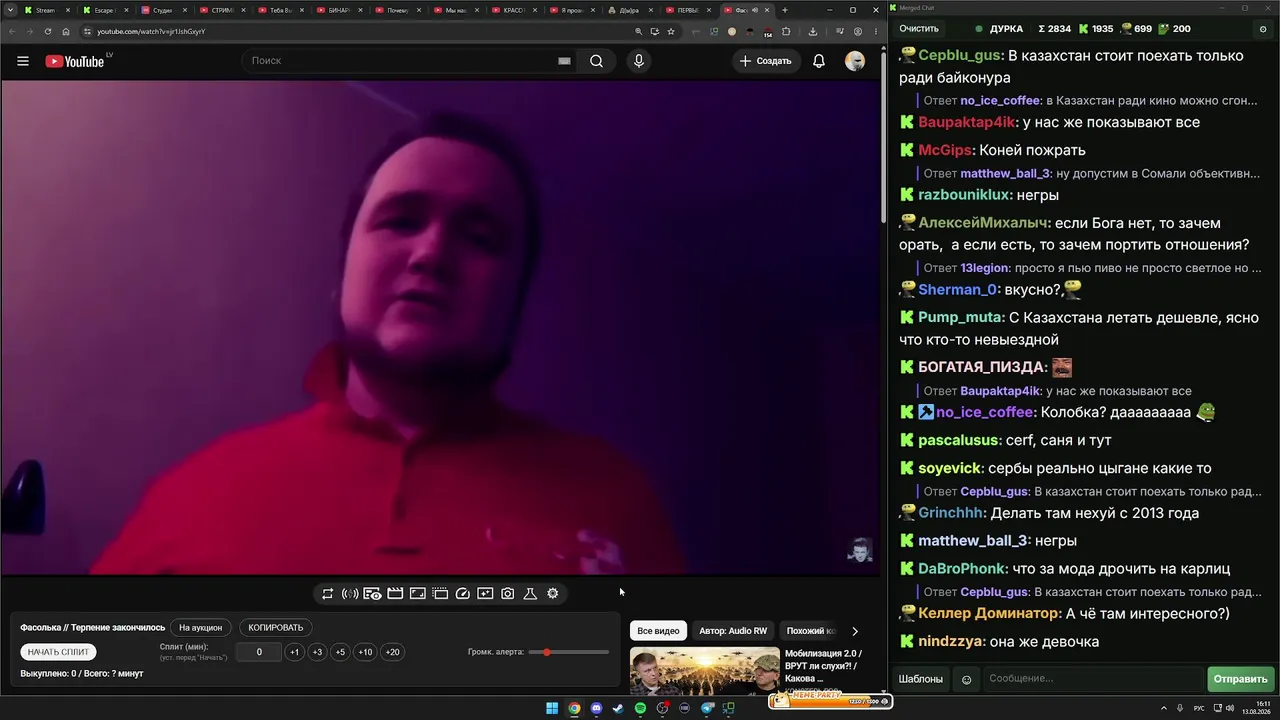Open browser extensions puzzle icon
Viewport: 1280px width, 720px height.
pyautogui.click(x=786, y=31)
